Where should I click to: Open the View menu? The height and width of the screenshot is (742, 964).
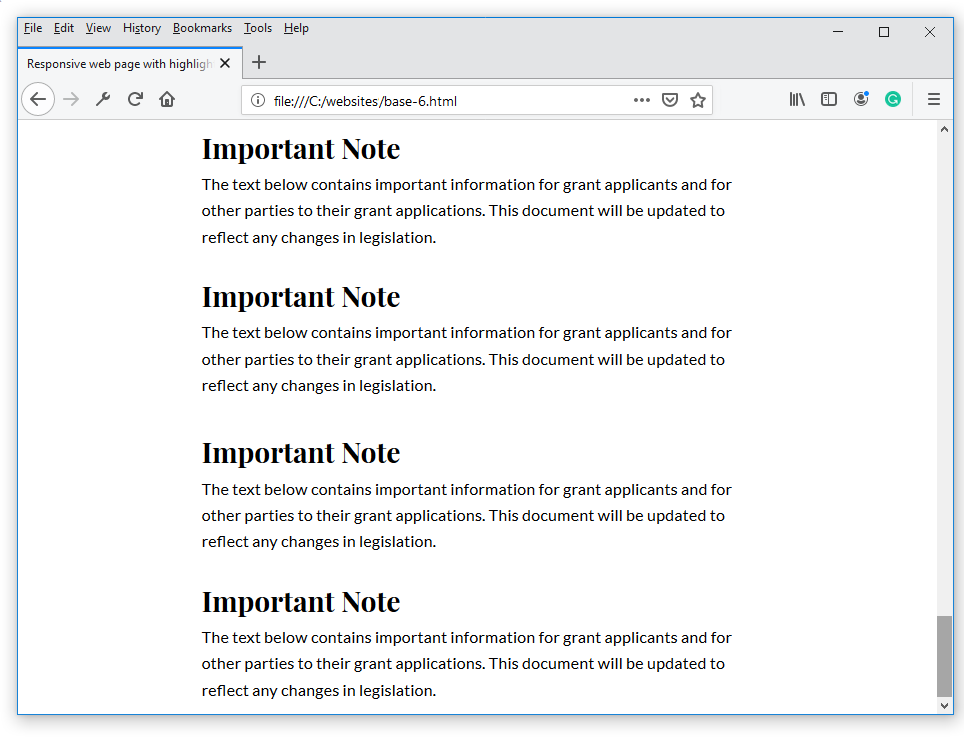(x=98, y=28)
